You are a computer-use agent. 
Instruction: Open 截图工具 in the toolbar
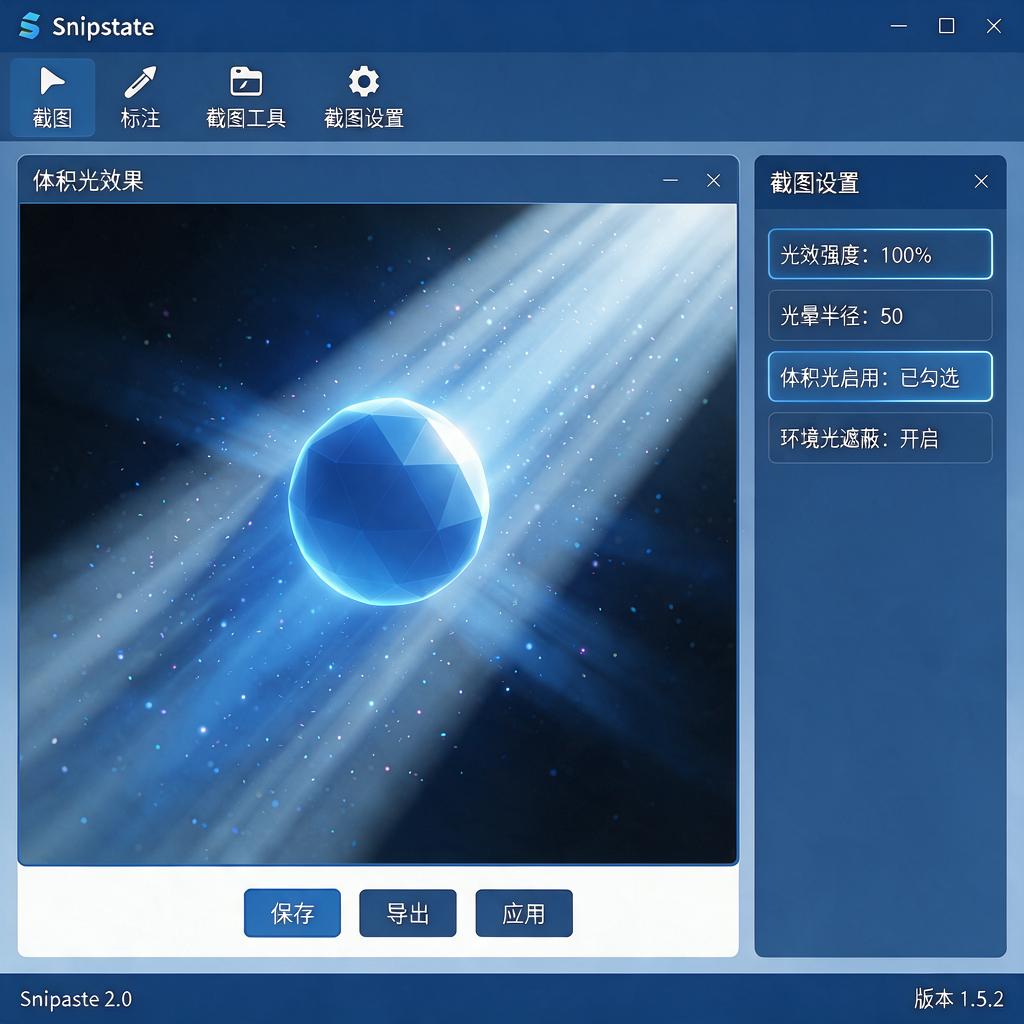pos(246,97)
